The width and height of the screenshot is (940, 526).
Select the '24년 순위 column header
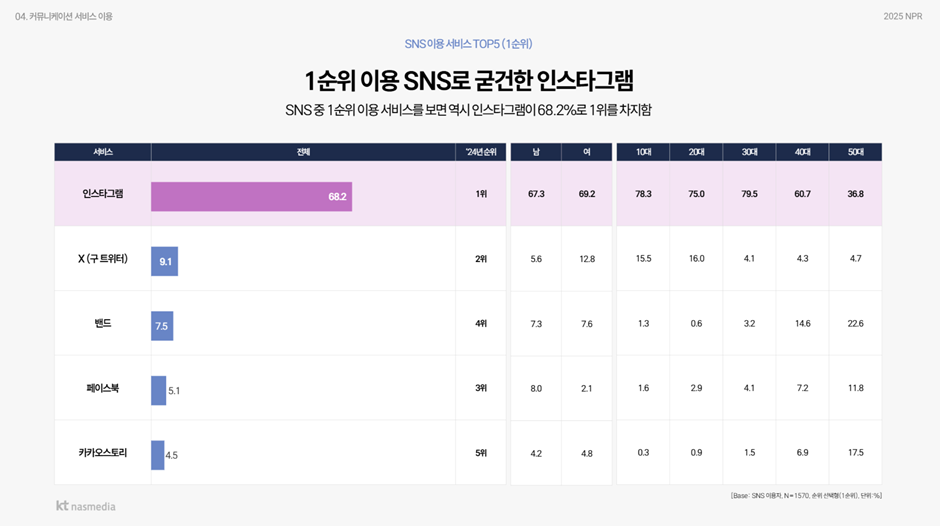pos(481,152)
